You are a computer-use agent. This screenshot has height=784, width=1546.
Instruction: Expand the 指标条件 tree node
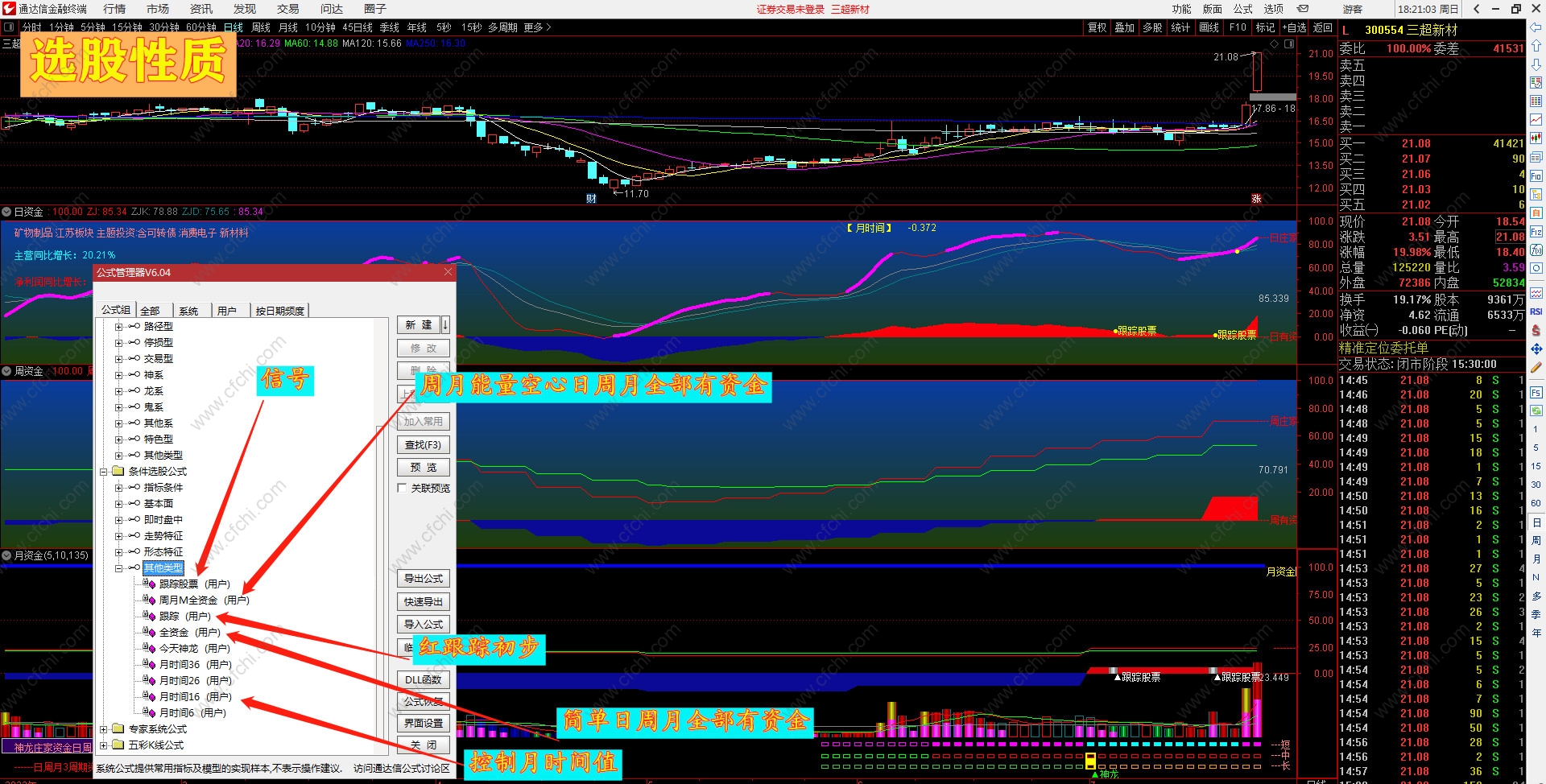coord(118,488)
